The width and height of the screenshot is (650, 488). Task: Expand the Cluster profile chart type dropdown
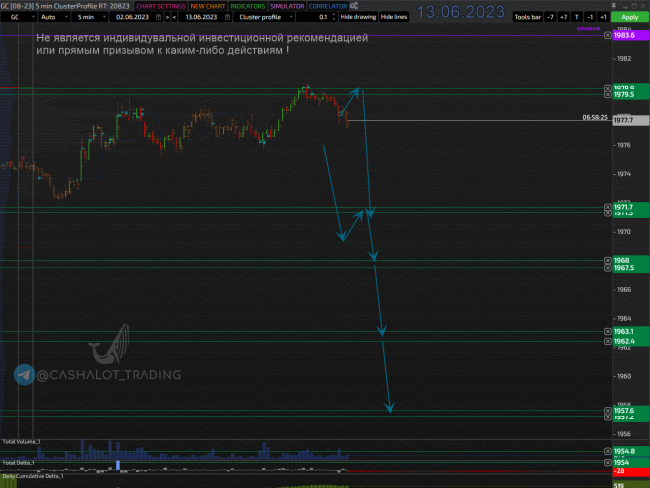tap(264, 17)
